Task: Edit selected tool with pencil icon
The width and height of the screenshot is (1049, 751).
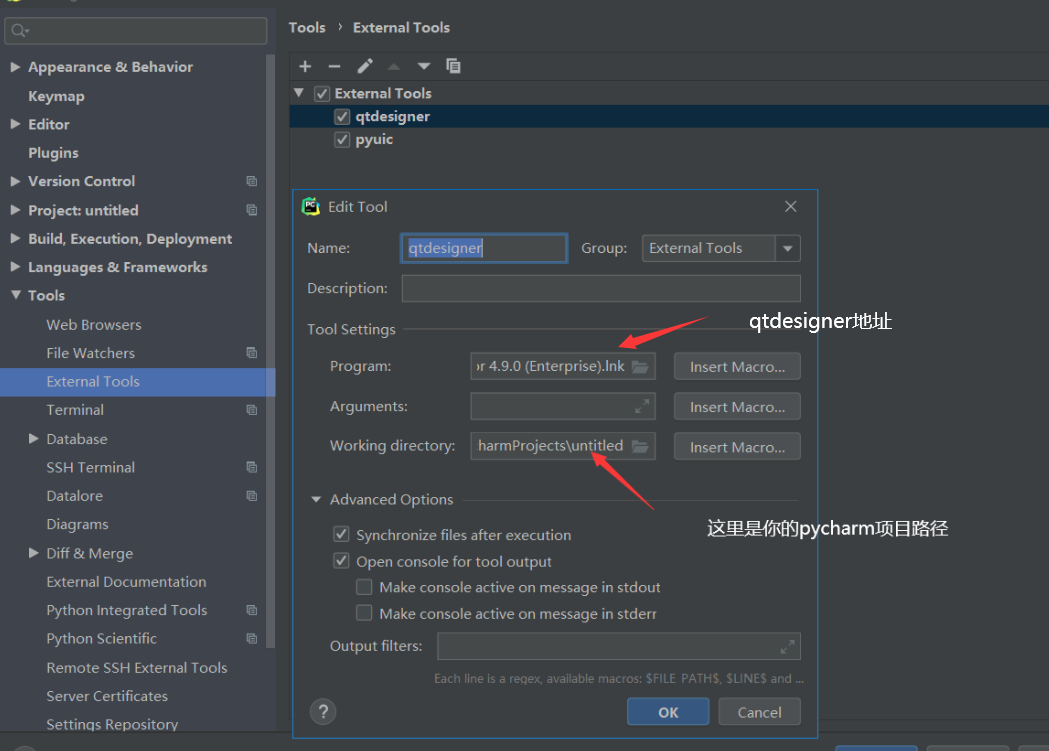Action: [x=365, y=66]
